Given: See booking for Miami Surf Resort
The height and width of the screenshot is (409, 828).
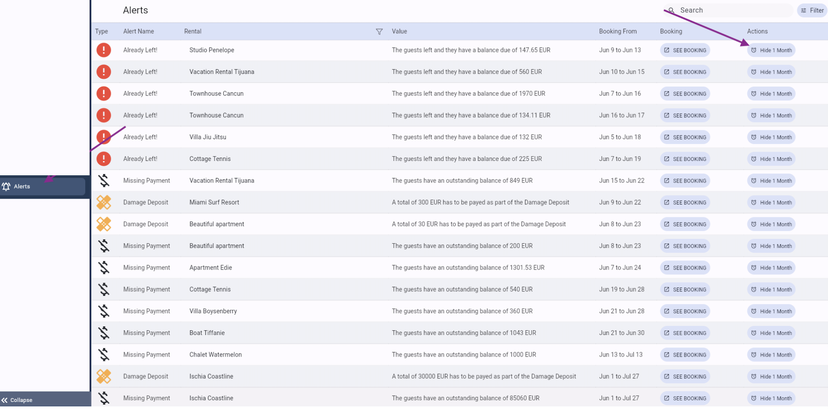Looking at the screenshot, I should coord(685,202).
